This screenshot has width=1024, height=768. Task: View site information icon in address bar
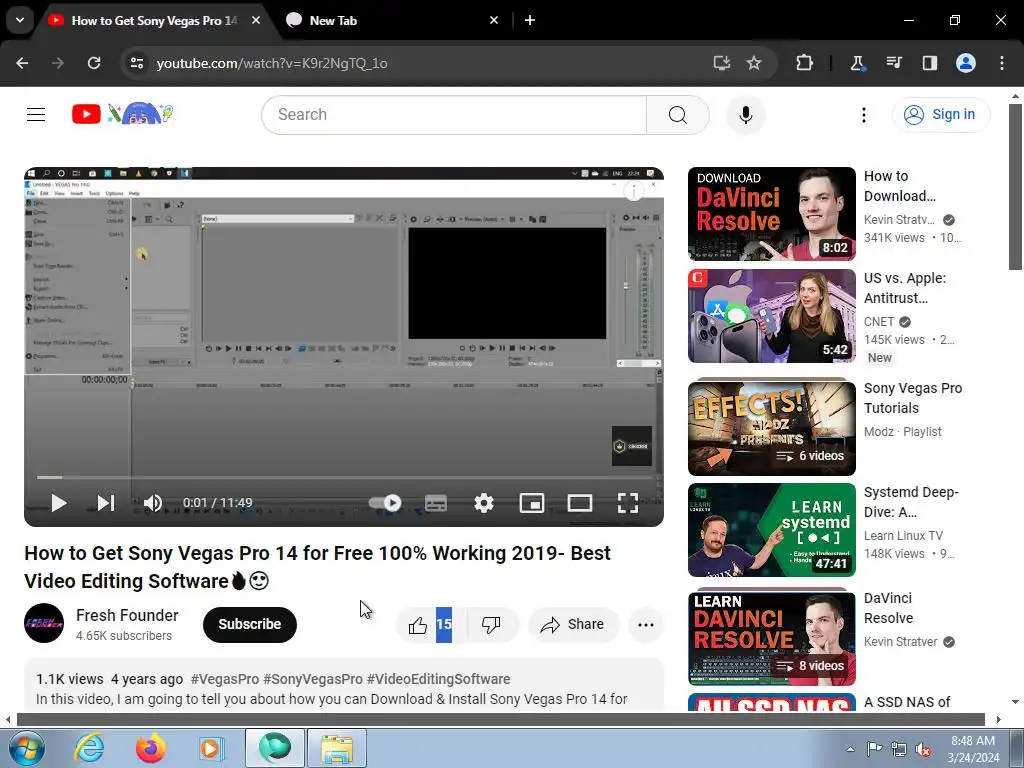tap(136, 63)
